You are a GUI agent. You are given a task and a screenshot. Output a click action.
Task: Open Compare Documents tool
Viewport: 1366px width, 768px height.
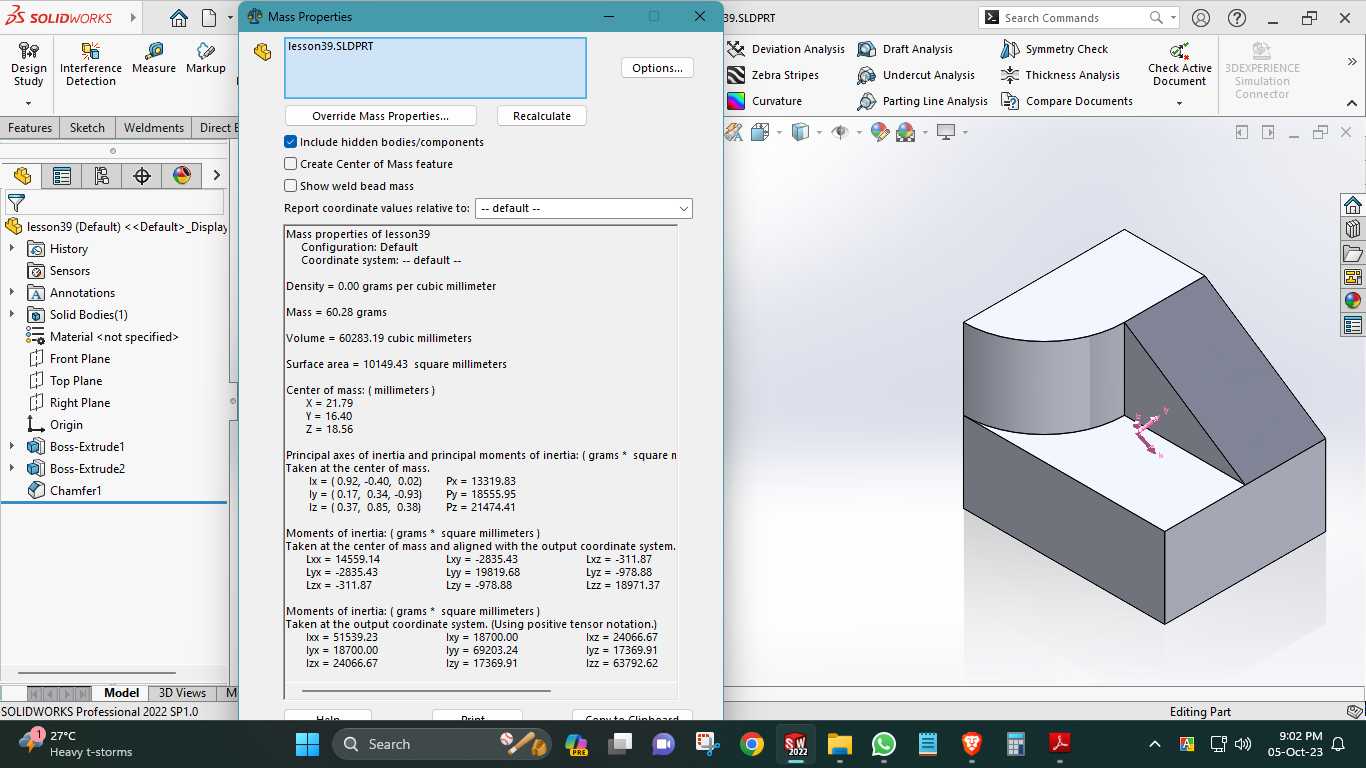(1066, 101)
